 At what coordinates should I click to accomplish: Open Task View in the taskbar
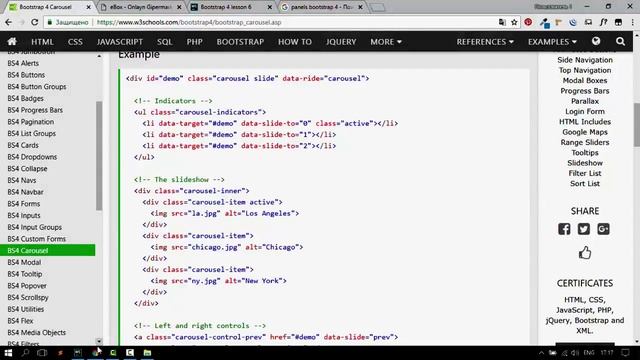(42, 353)
